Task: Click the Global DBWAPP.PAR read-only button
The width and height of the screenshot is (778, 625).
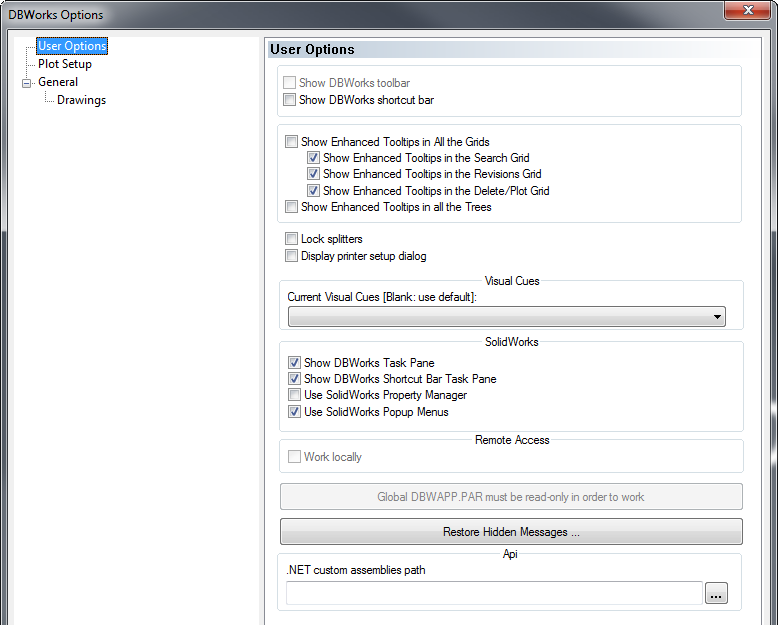Action: 511,497
